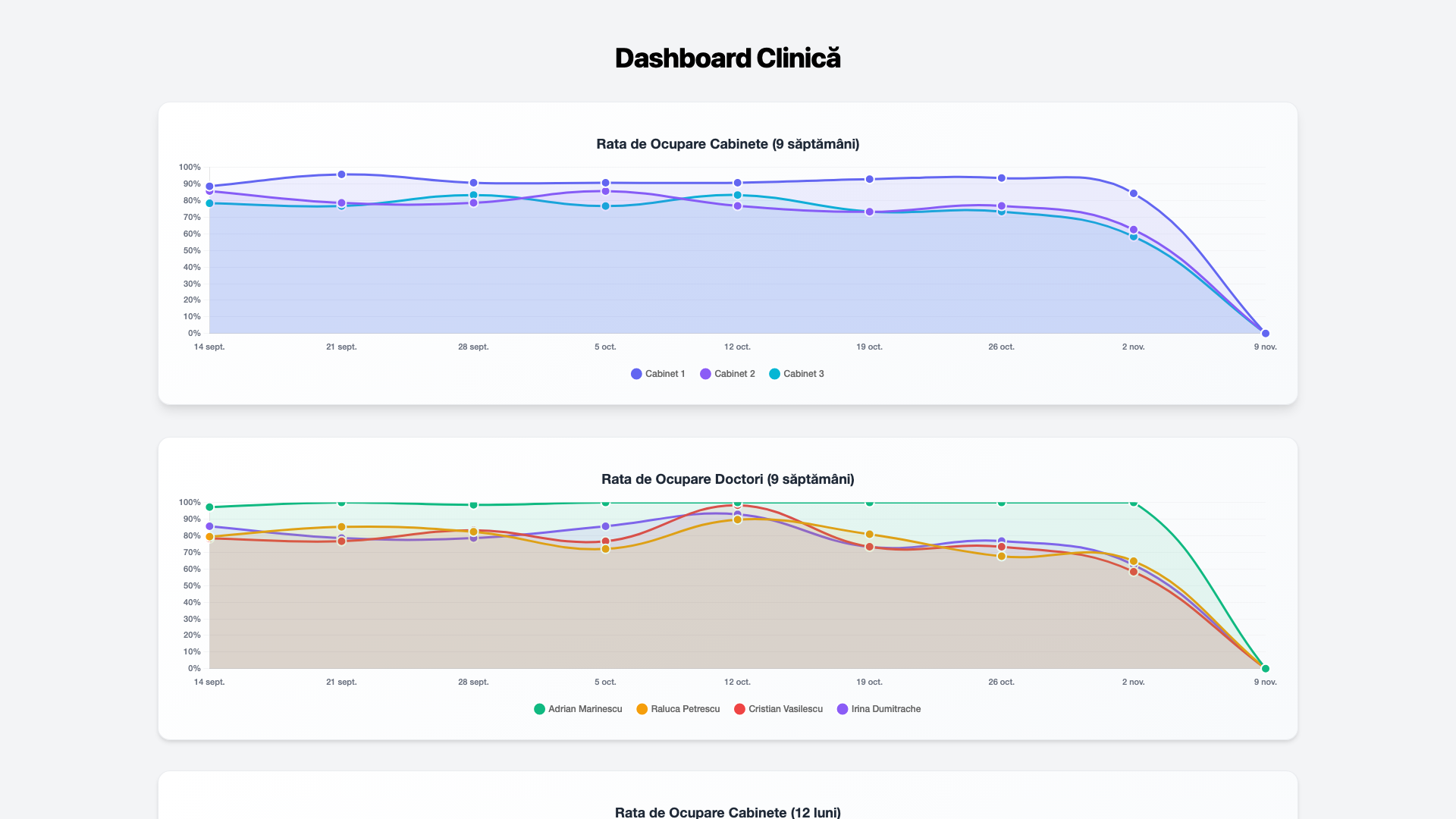Select Cabinet 1 point at 2 nov.
The height and width of the screenshot is (819, 1456).
click(x=1134, y=193)
